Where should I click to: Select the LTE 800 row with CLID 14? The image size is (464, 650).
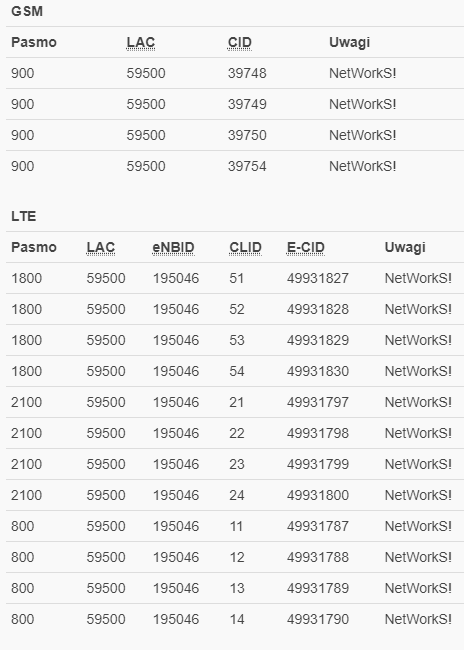point(235,619)
